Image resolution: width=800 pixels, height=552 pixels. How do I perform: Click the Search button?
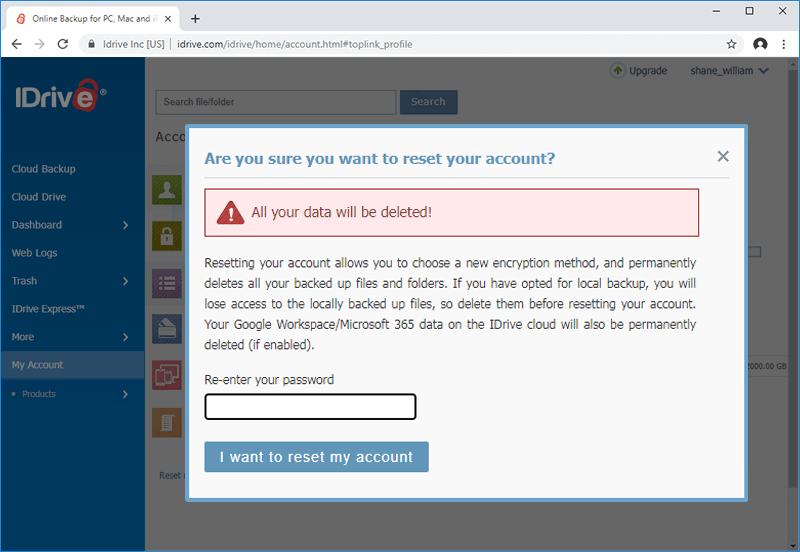(428, 102)
